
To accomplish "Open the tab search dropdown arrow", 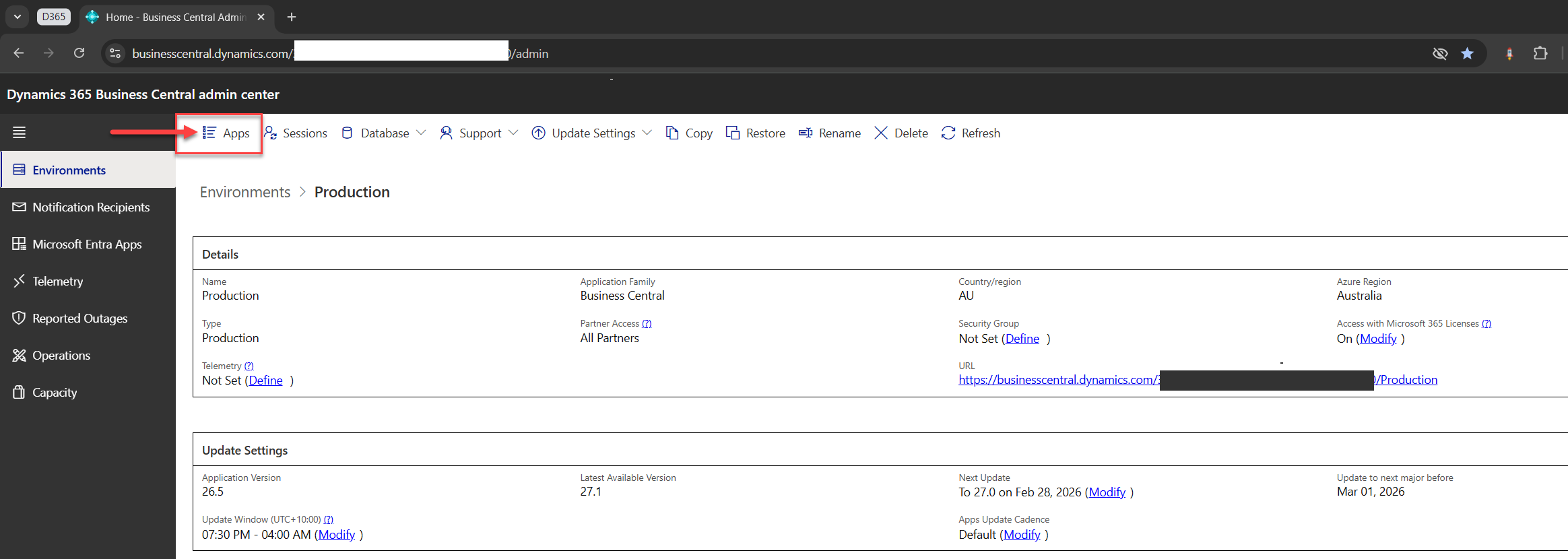I will click(x=18, y=17).
